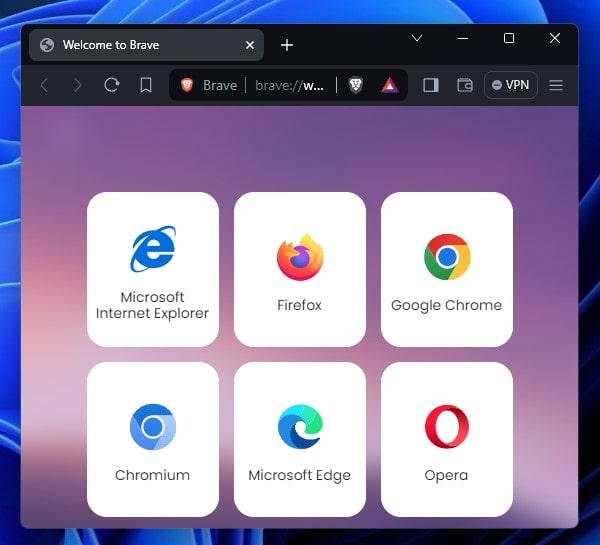This screenshot has height=545, width=600.
Task: Choose the Firefox import card
Action: (300, 269)
